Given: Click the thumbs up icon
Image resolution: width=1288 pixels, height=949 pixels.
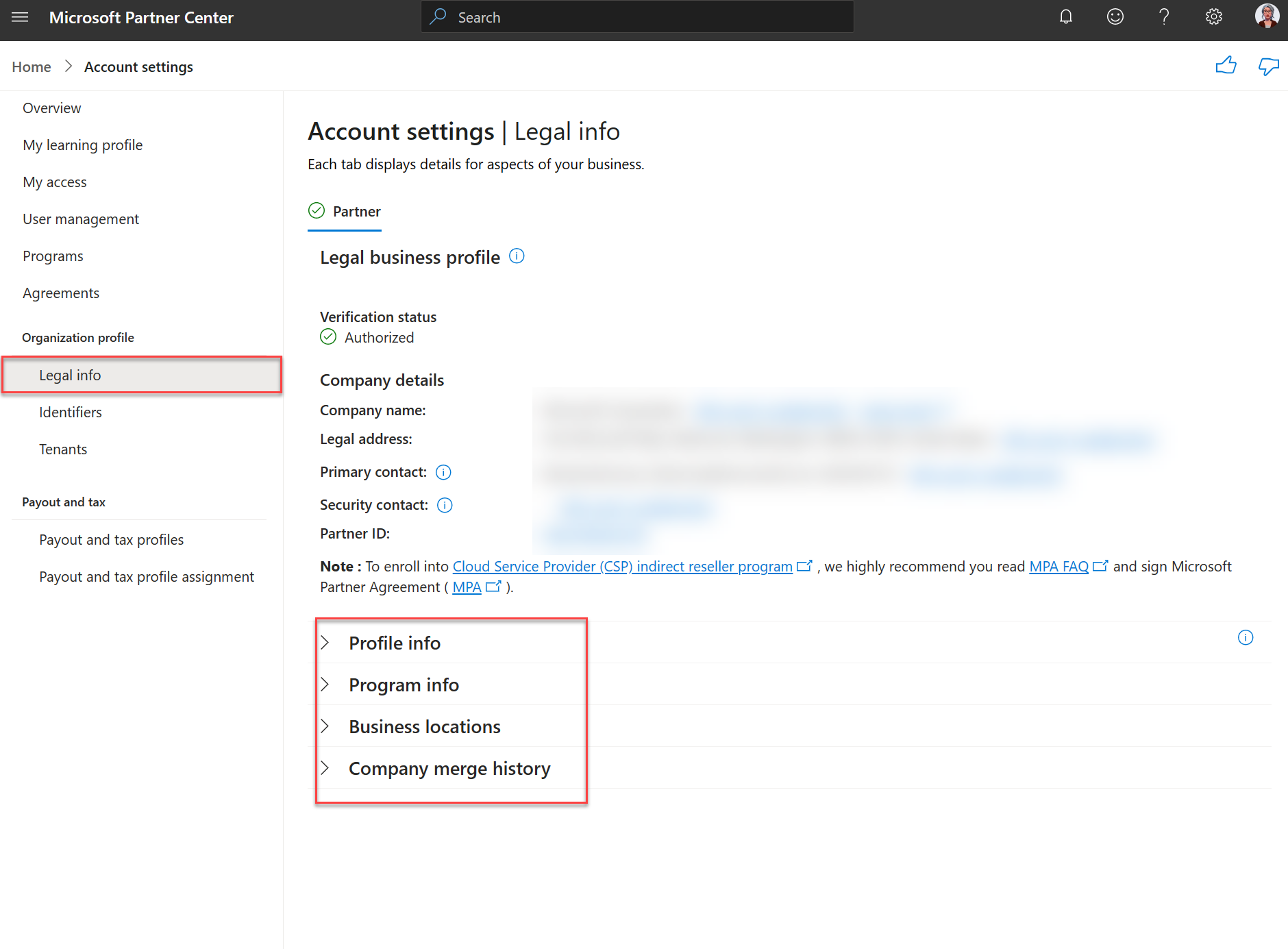Looking at the screenshot, I should pos(1226,66).
